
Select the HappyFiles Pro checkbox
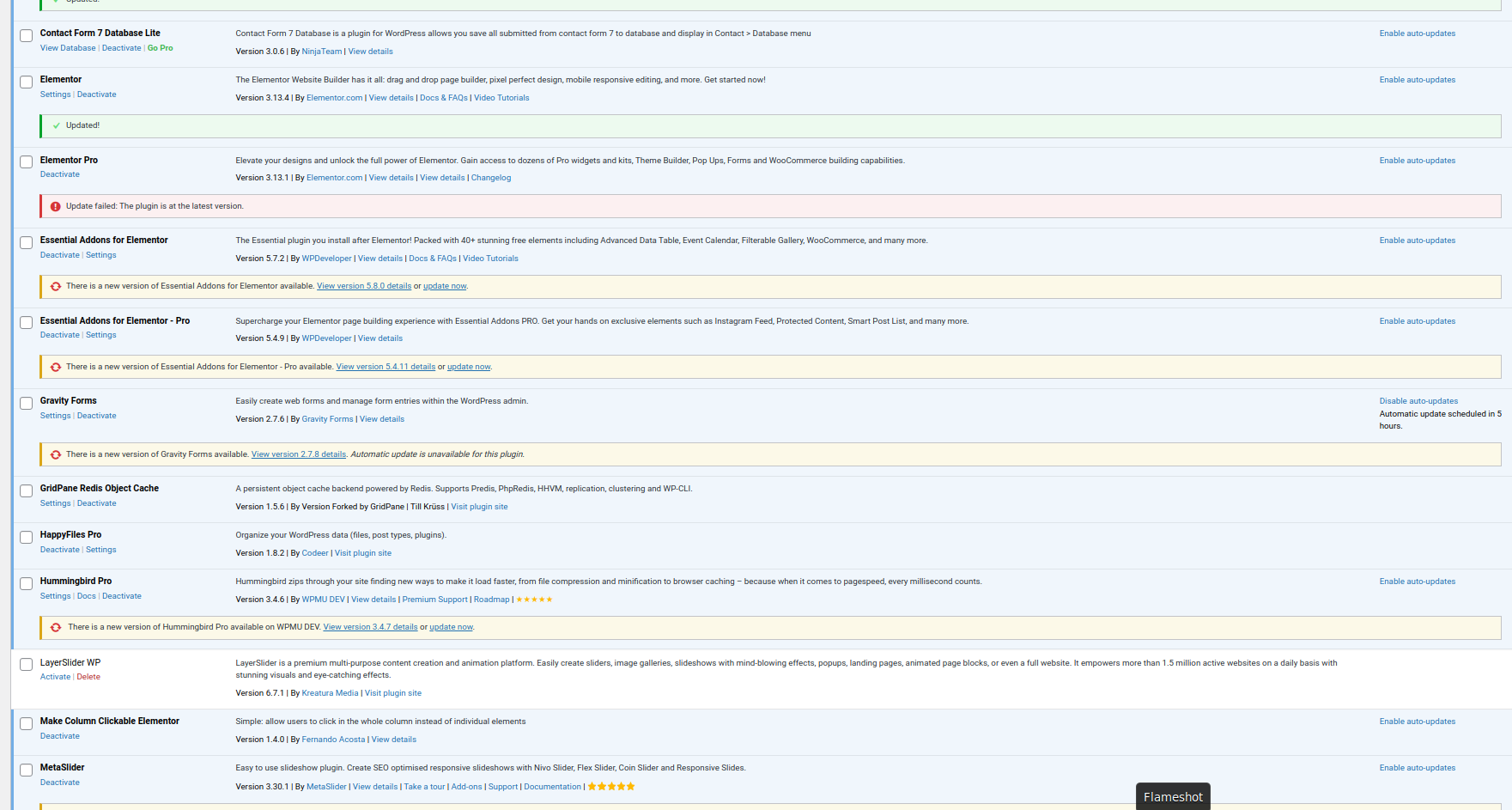coord(27,537)
